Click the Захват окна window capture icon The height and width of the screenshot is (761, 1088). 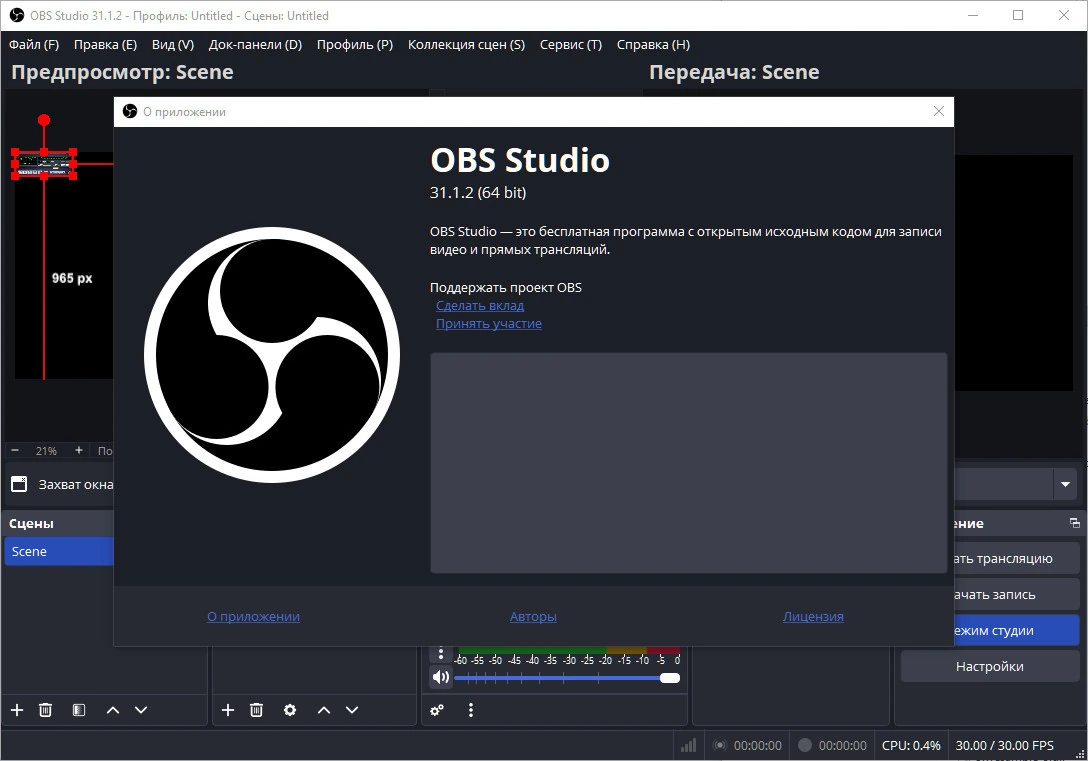pos(19,484)
